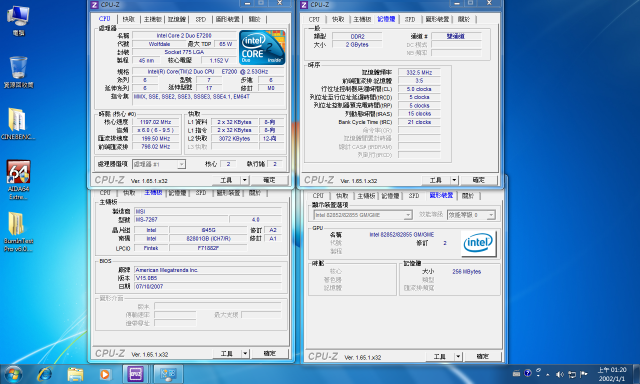Image resolution: width=640 pixels, height=384 pixels.
Task: Click the monitor app taskbar button beside CPU-Z
Action: [x=168, y=374]
